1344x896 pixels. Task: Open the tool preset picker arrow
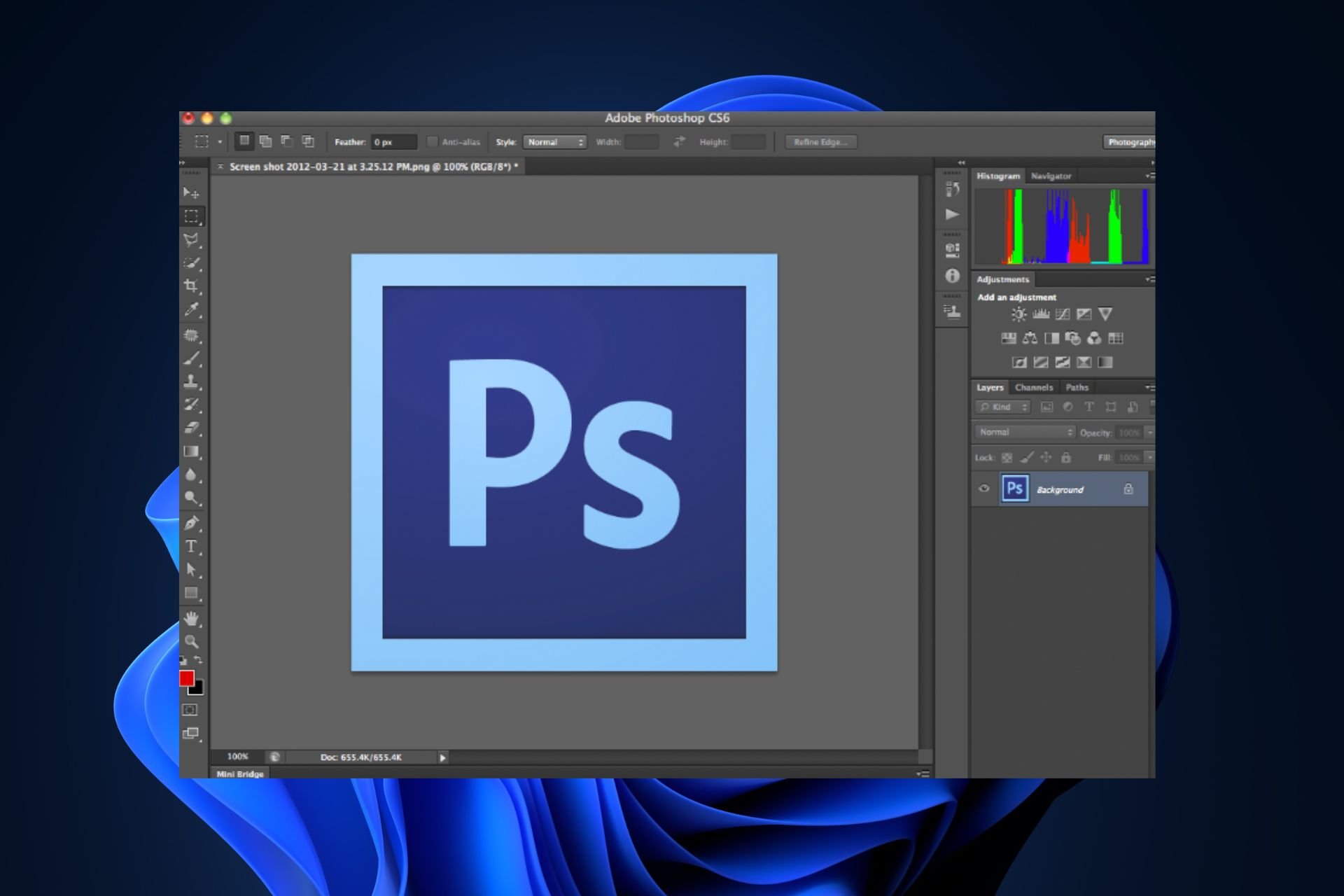click(x=220, y=142)
